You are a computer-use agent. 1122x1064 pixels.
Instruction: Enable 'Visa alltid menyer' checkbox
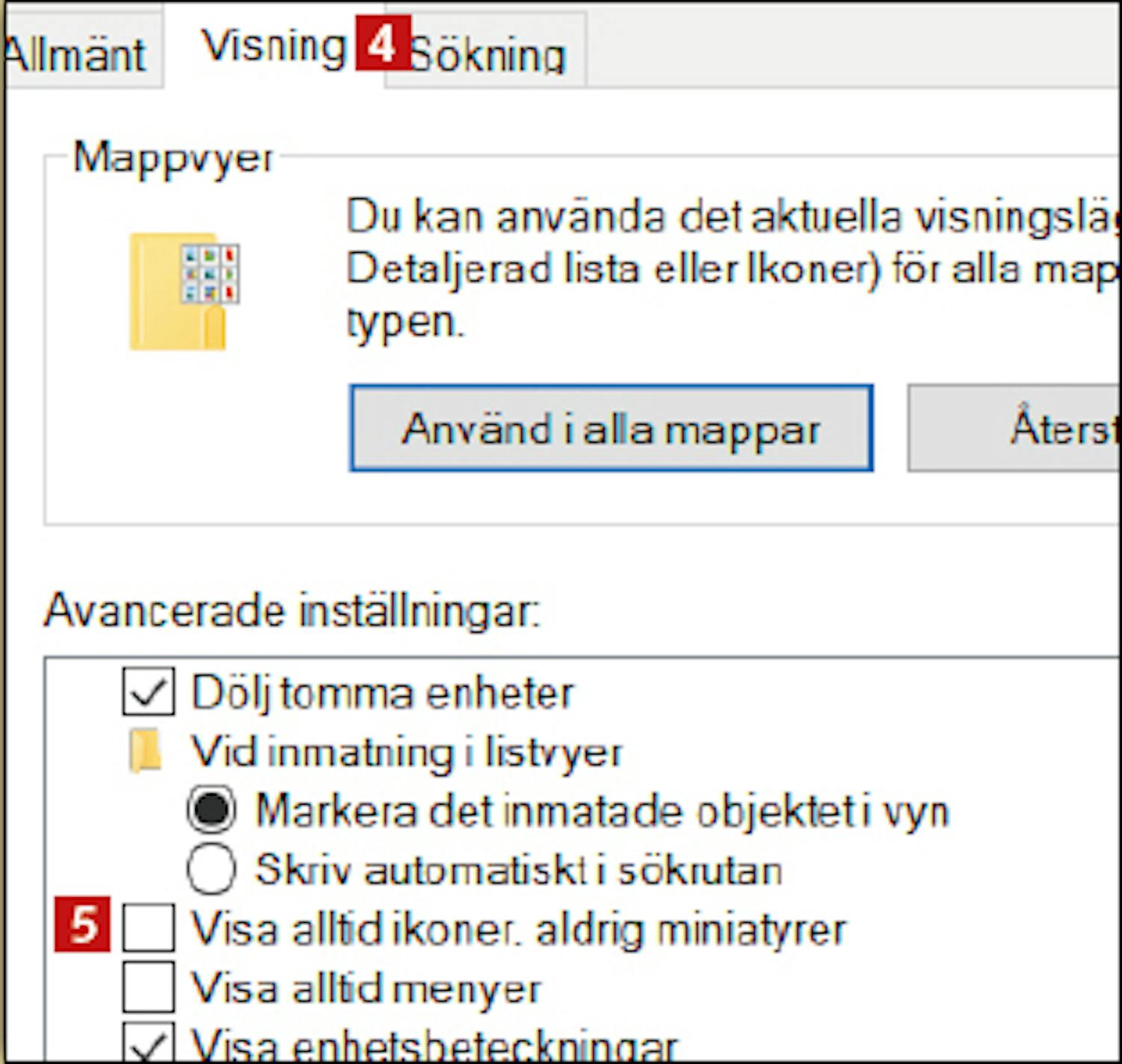point(148,987)
